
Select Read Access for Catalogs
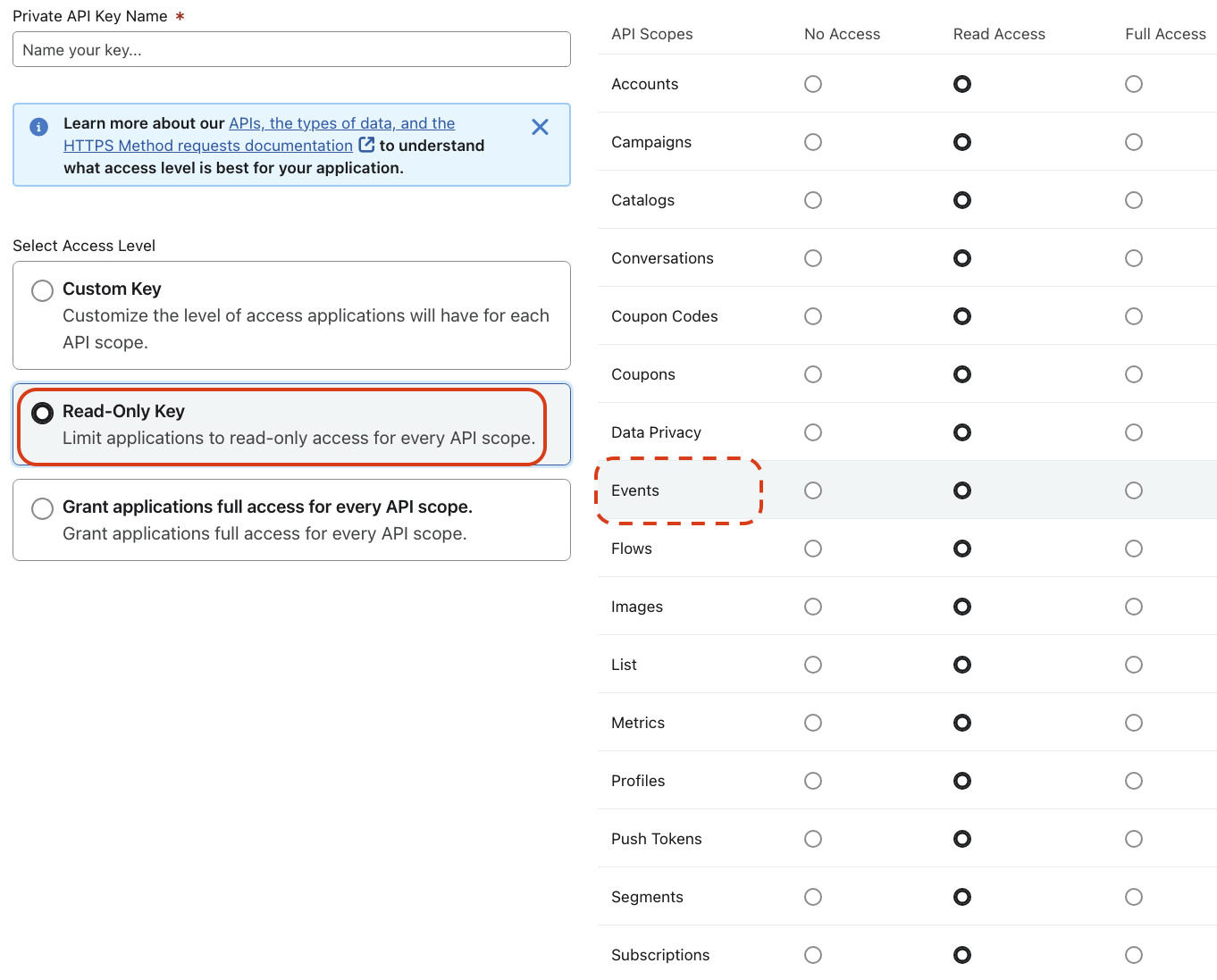[962, 200]
